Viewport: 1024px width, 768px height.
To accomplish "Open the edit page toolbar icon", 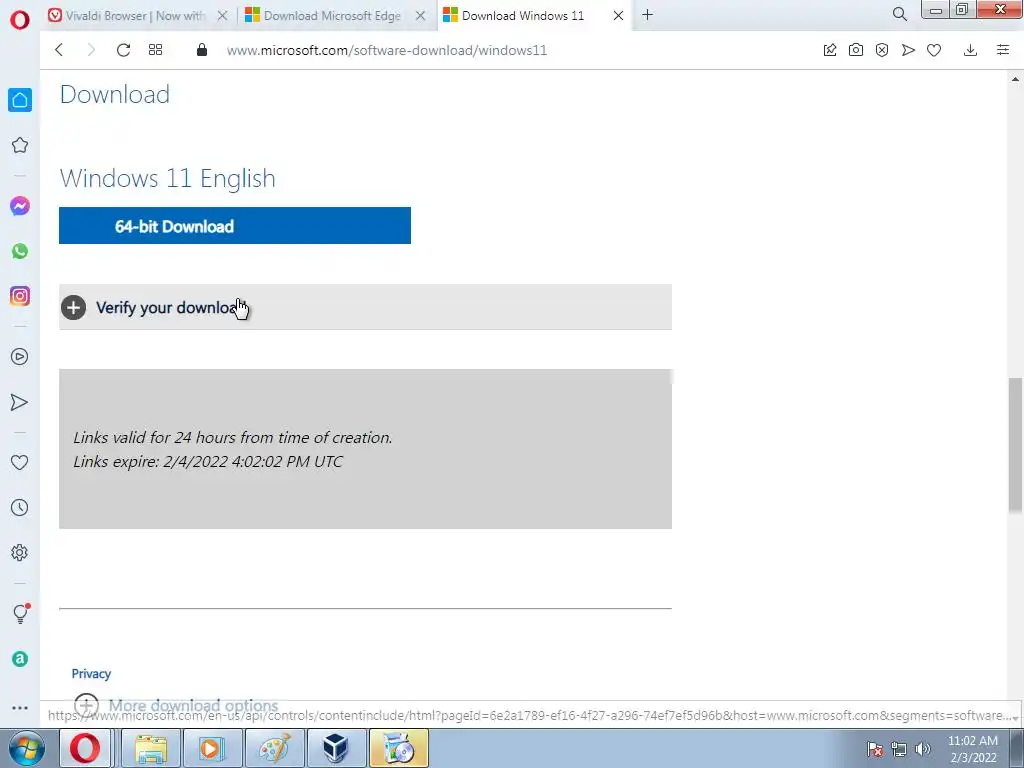I will 829,50.
